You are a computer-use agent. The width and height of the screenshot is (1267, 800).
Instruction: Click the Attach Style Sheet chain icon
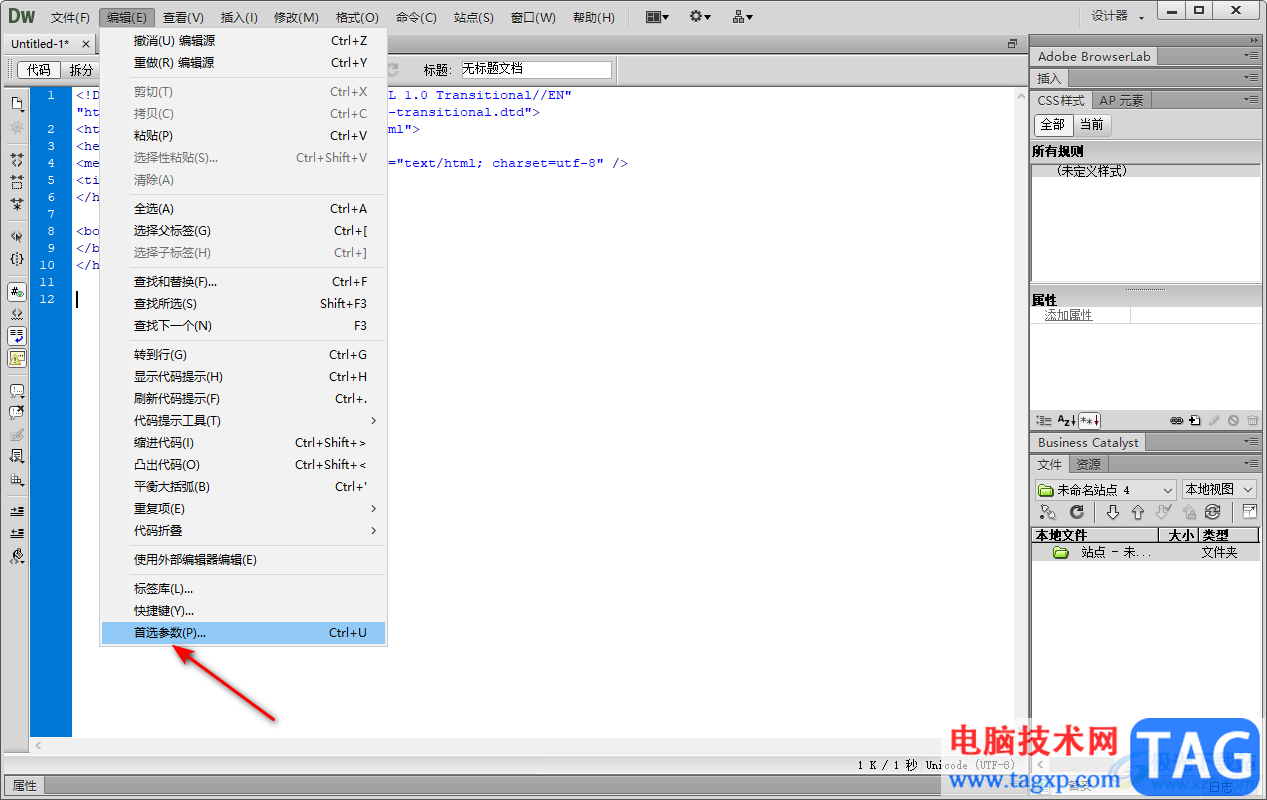(1177, 421)
